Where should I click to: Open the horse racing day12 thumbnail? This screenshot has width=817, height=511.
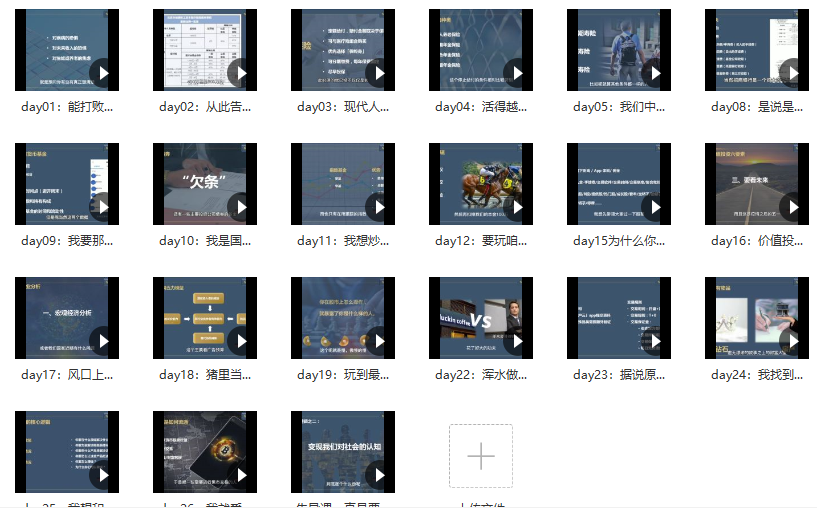click(x=475, y=183)
